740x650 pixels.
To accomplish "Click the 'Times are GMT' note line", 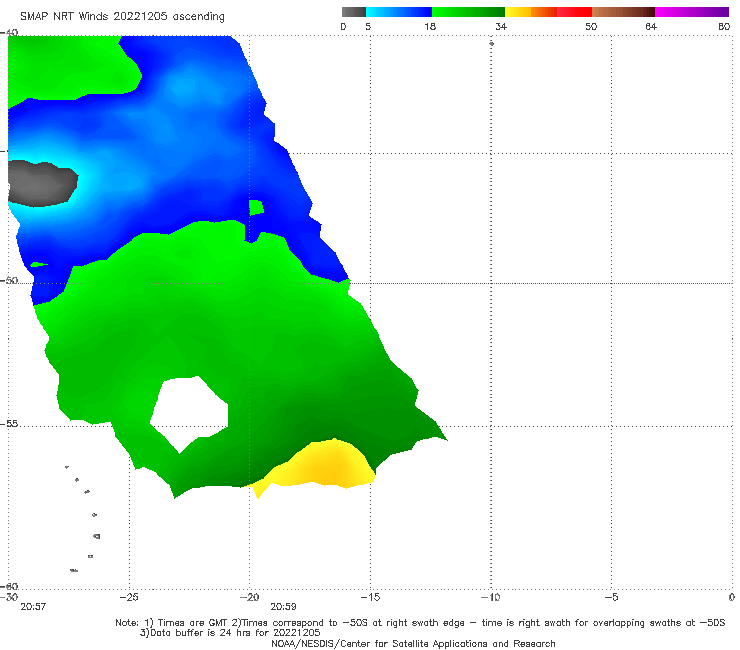I will [420, 623].
